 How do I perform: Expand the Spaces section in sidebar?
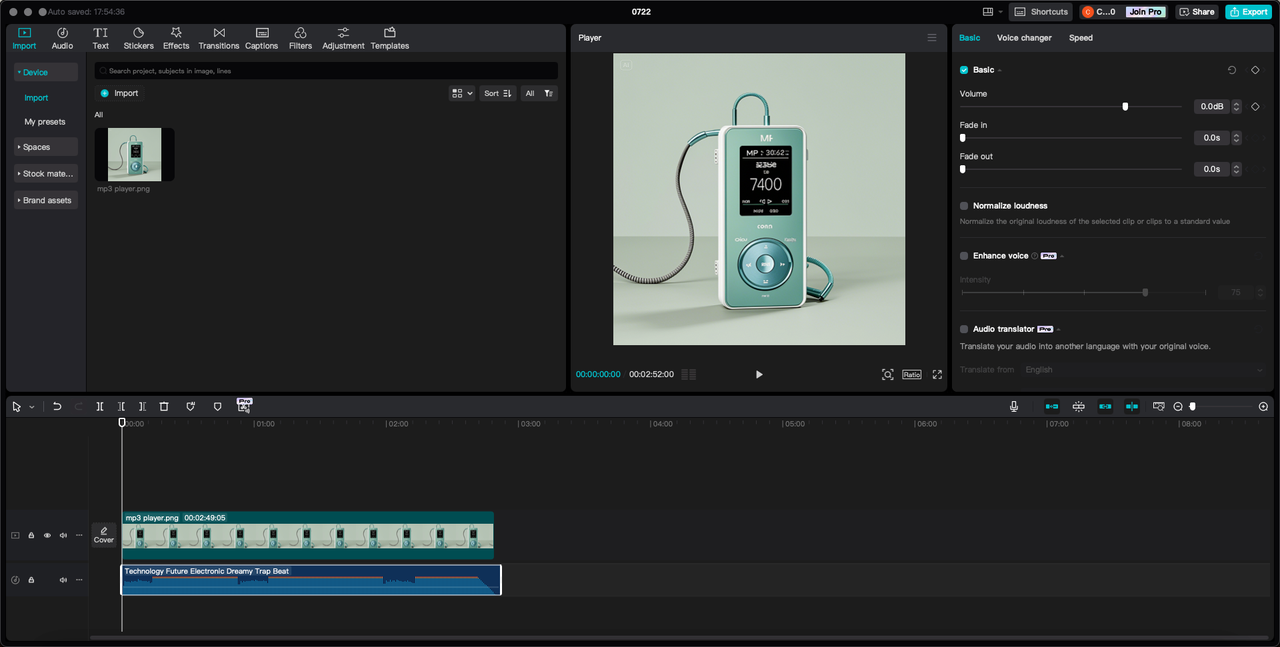pos(46,147)
